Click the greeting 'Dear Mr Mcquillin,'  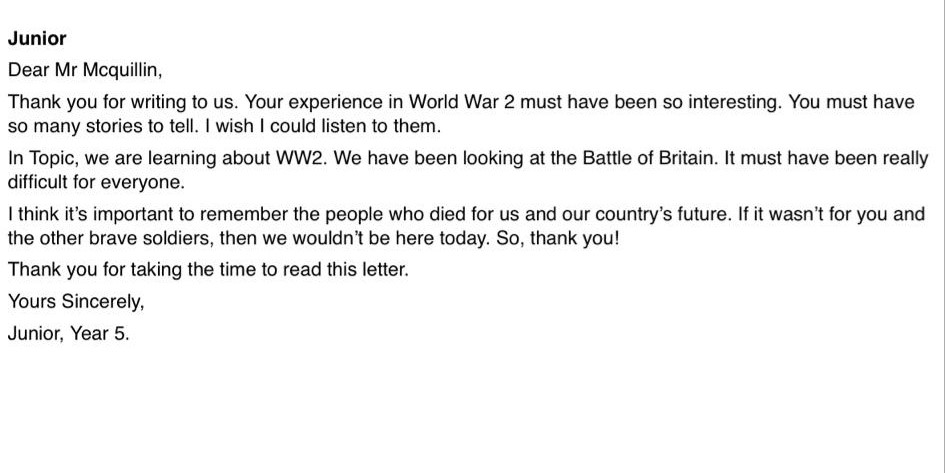pyautogui.click(x=85, y=70)
